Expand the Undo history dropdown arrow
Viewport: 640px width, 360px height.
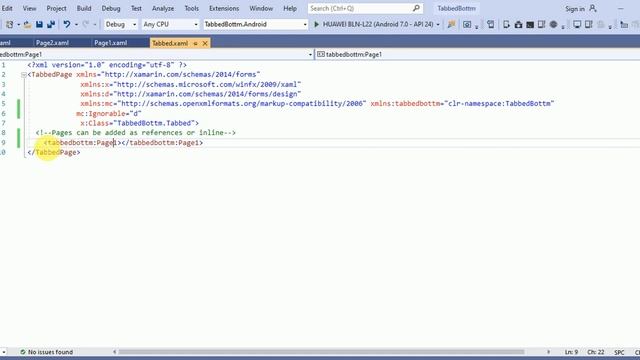[76, 25]
